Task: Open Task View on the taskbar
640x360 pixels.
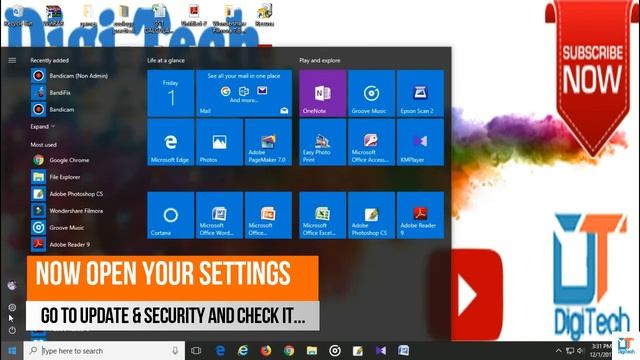Action: point(196,351)
